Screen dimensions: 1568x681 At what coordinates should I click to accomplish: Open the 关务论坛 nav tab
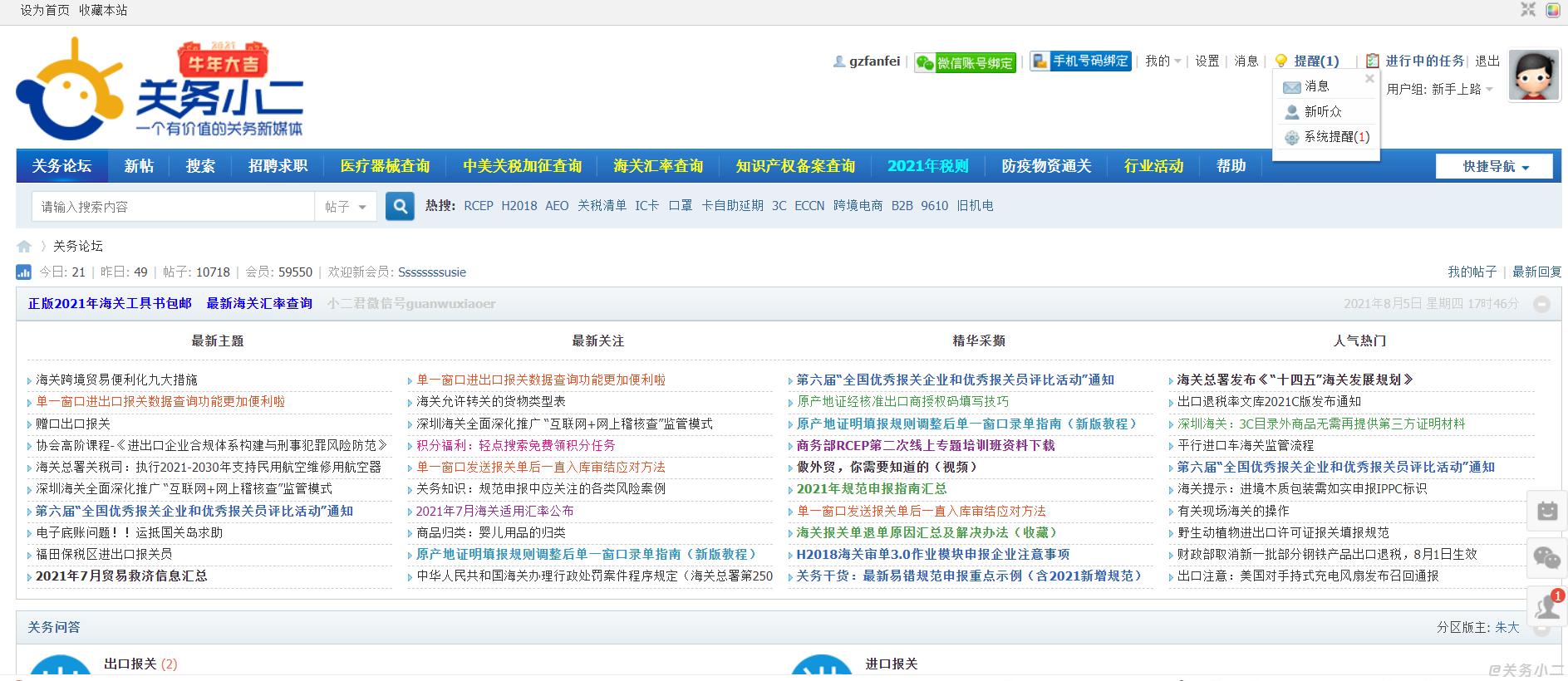(x=62, y=166)
